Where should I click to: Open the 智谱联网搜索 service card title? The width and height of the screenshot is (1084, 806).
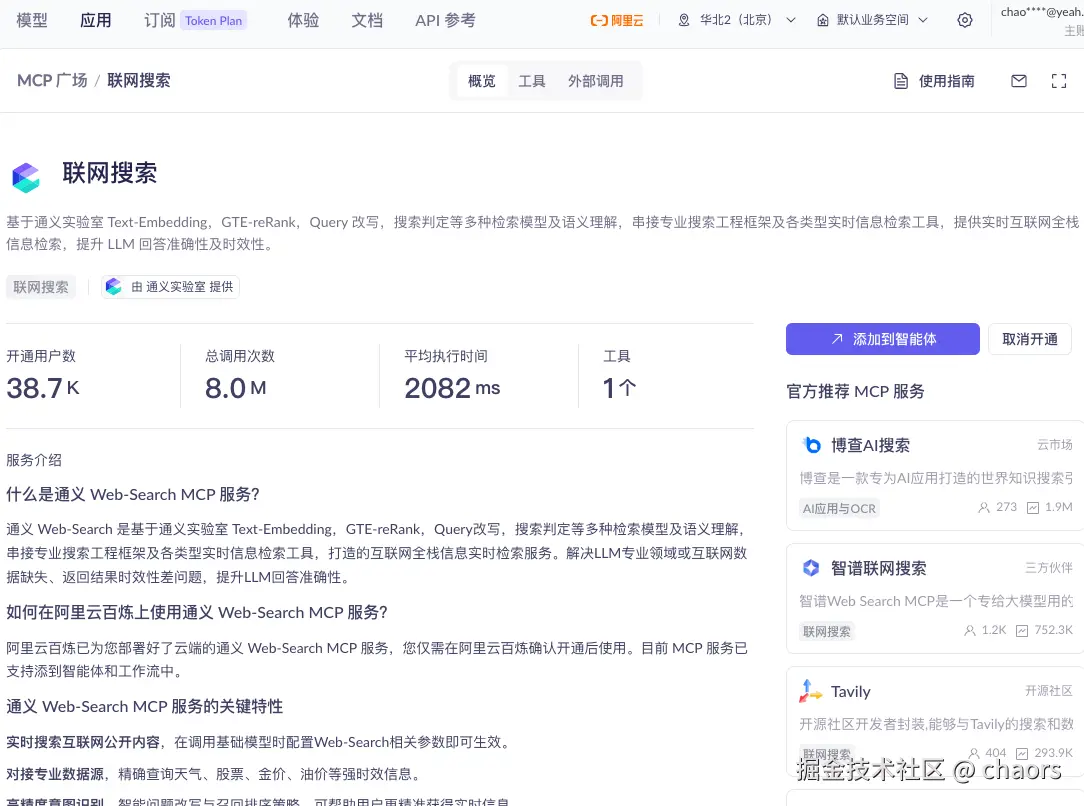[878, 568]
